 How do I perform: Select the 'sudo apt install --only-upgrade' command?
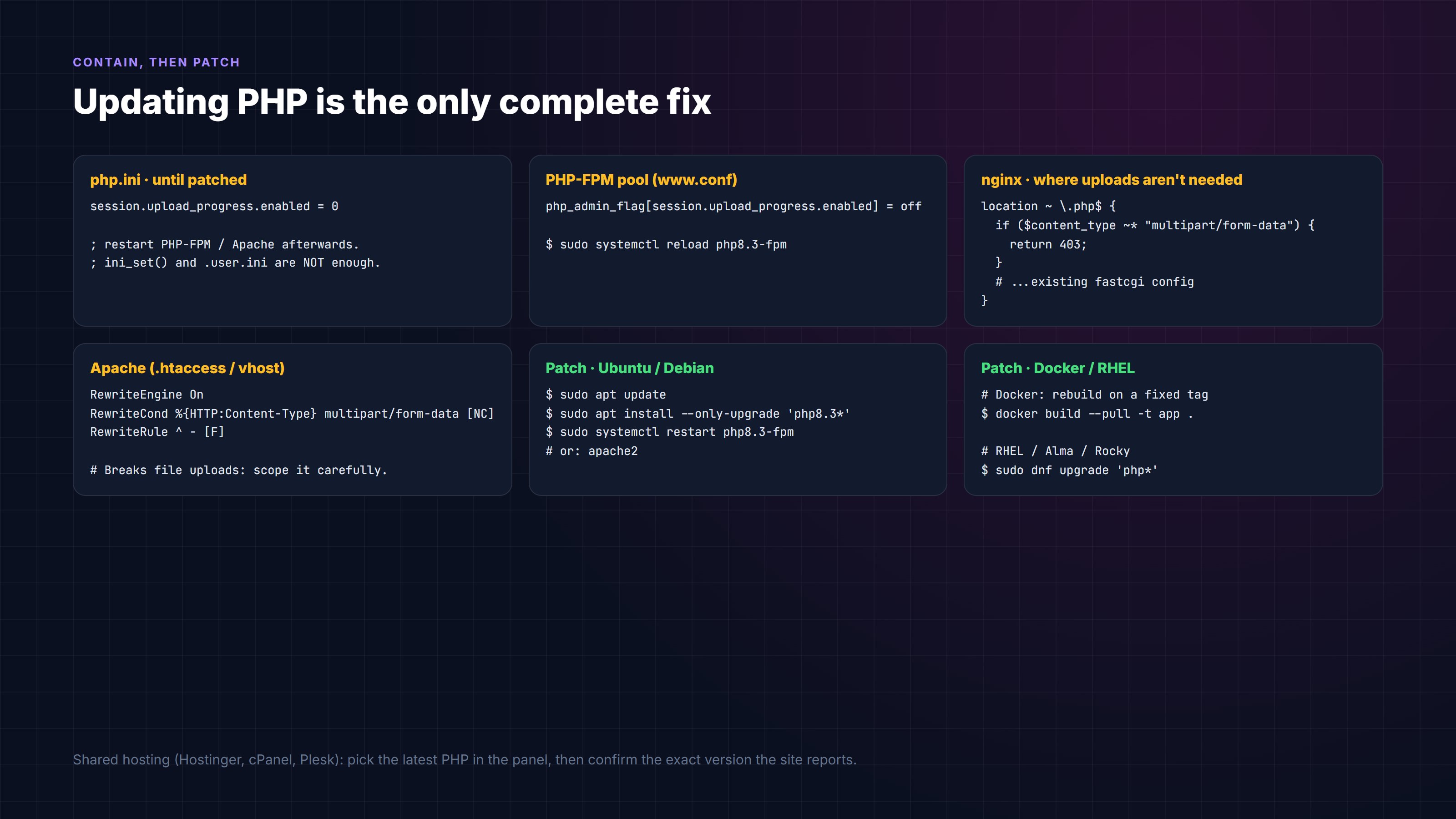(698, 414)
